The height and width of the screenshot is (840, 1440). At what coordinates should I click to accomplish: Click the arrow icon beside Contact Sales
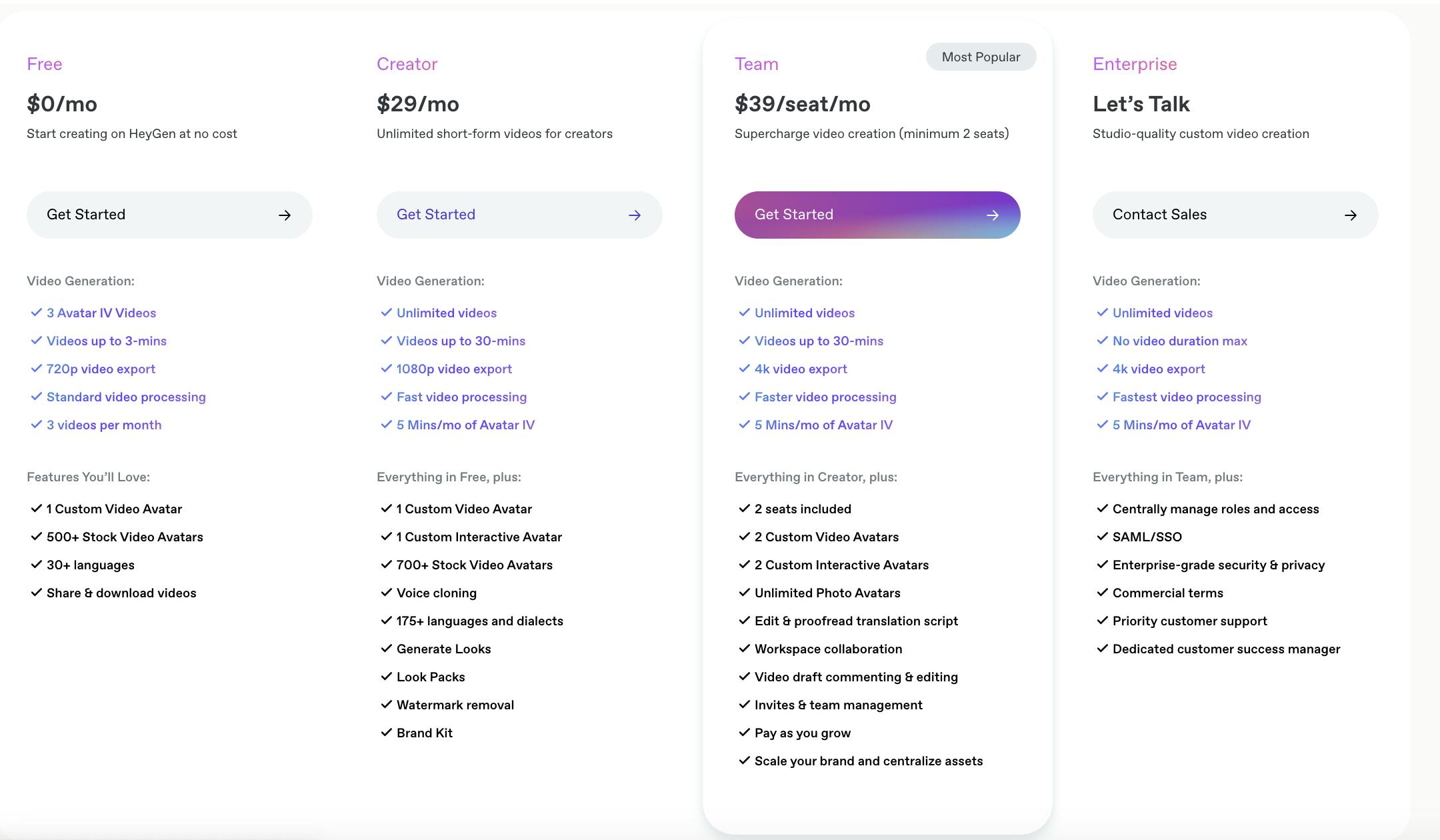click(1351, 215)
